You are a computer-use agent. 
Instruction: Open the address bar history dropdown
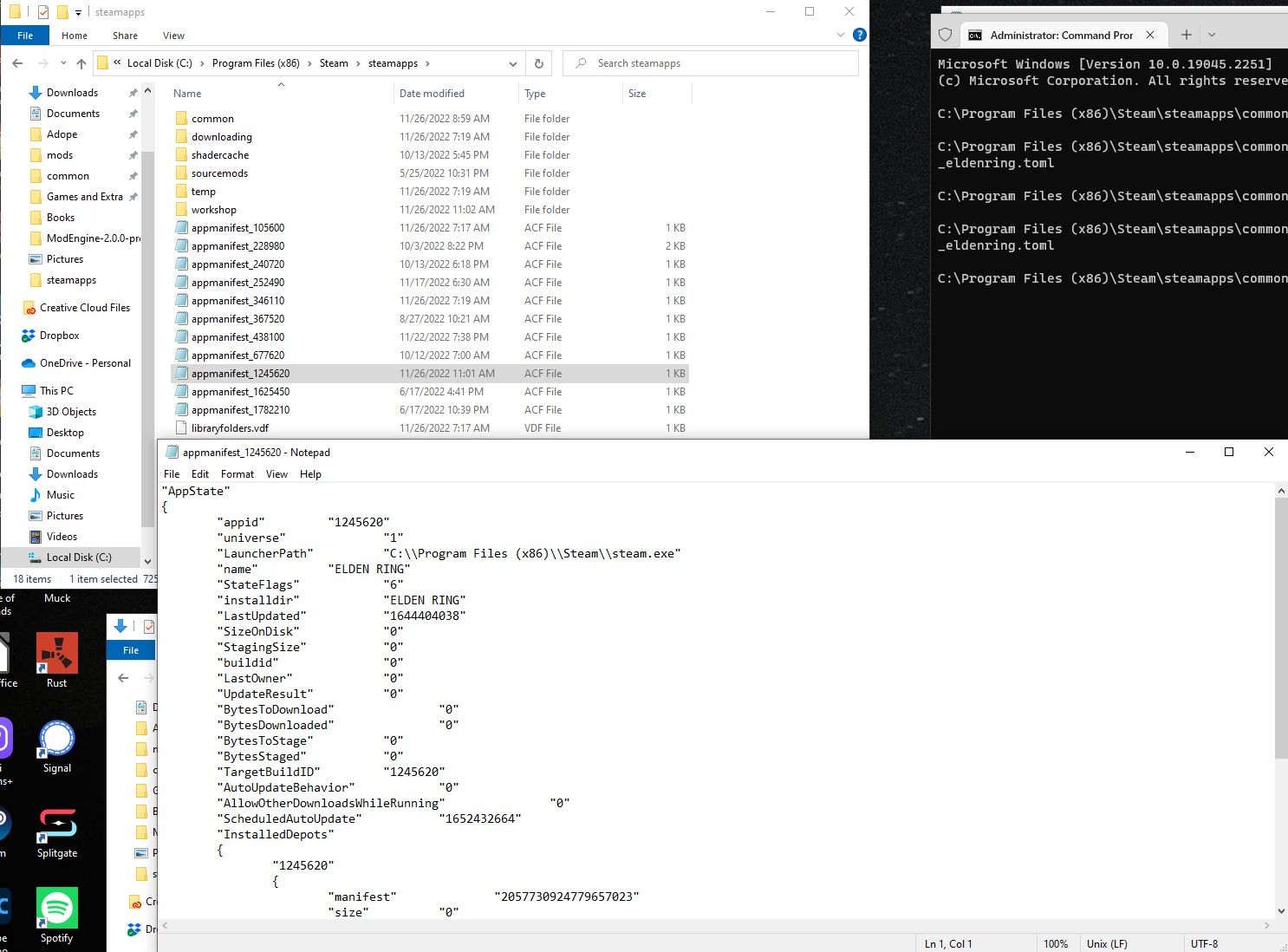click(x=512, y=63)
